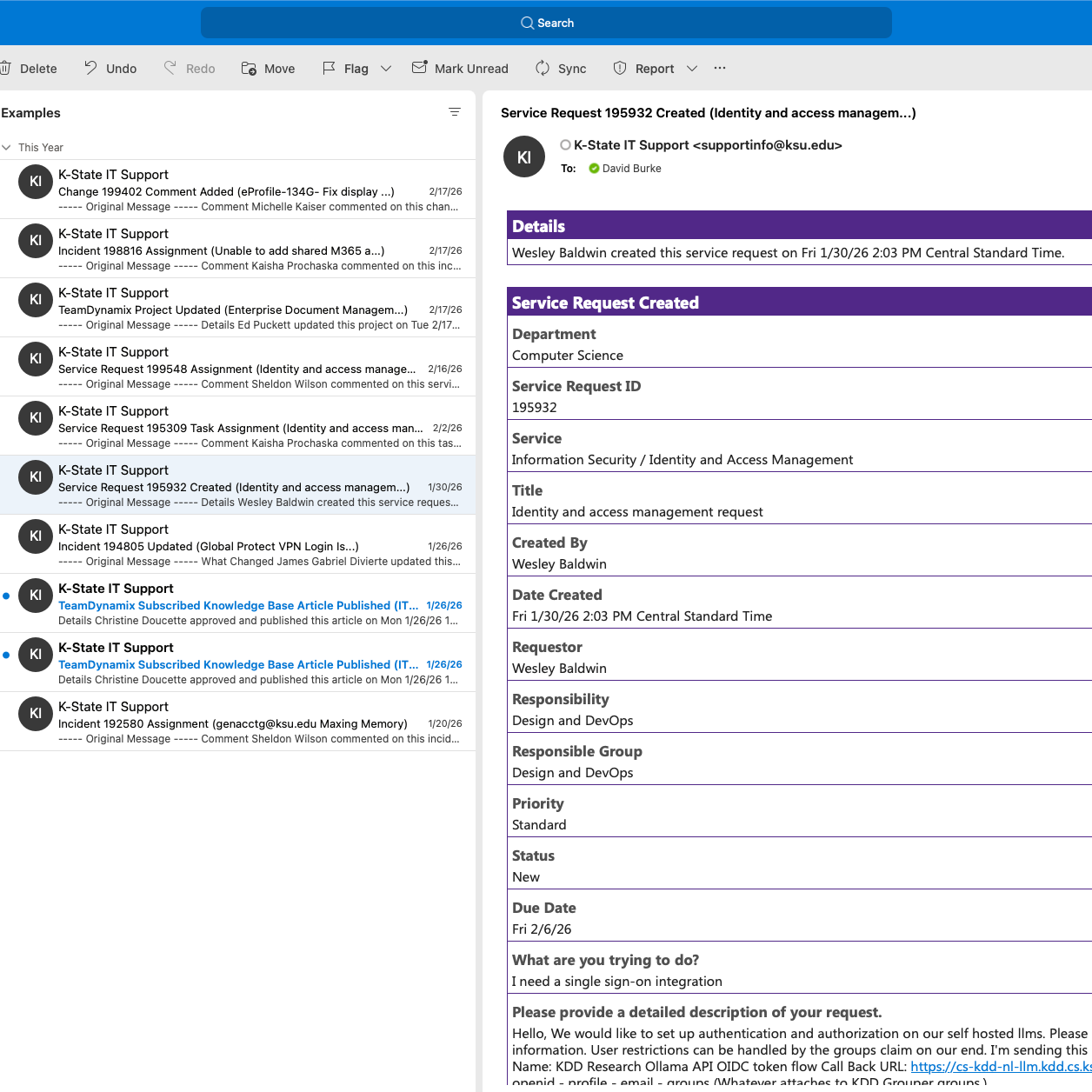Open Incident 192580 Assignment email

pyautogui.click(x=238, y=722)
